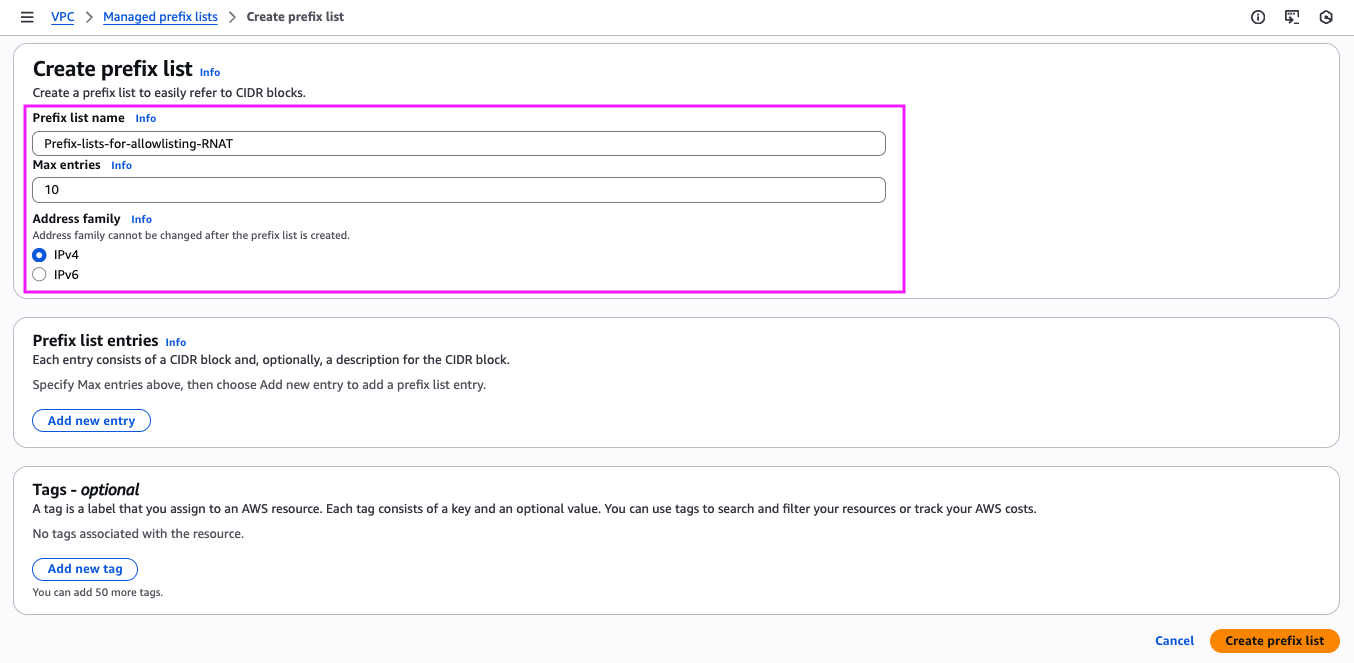Screen dimensions: 1354x663
Task: Open Managed prefix lists breadcrumb link
Action: pyautogui.click(x=160, y=17)
